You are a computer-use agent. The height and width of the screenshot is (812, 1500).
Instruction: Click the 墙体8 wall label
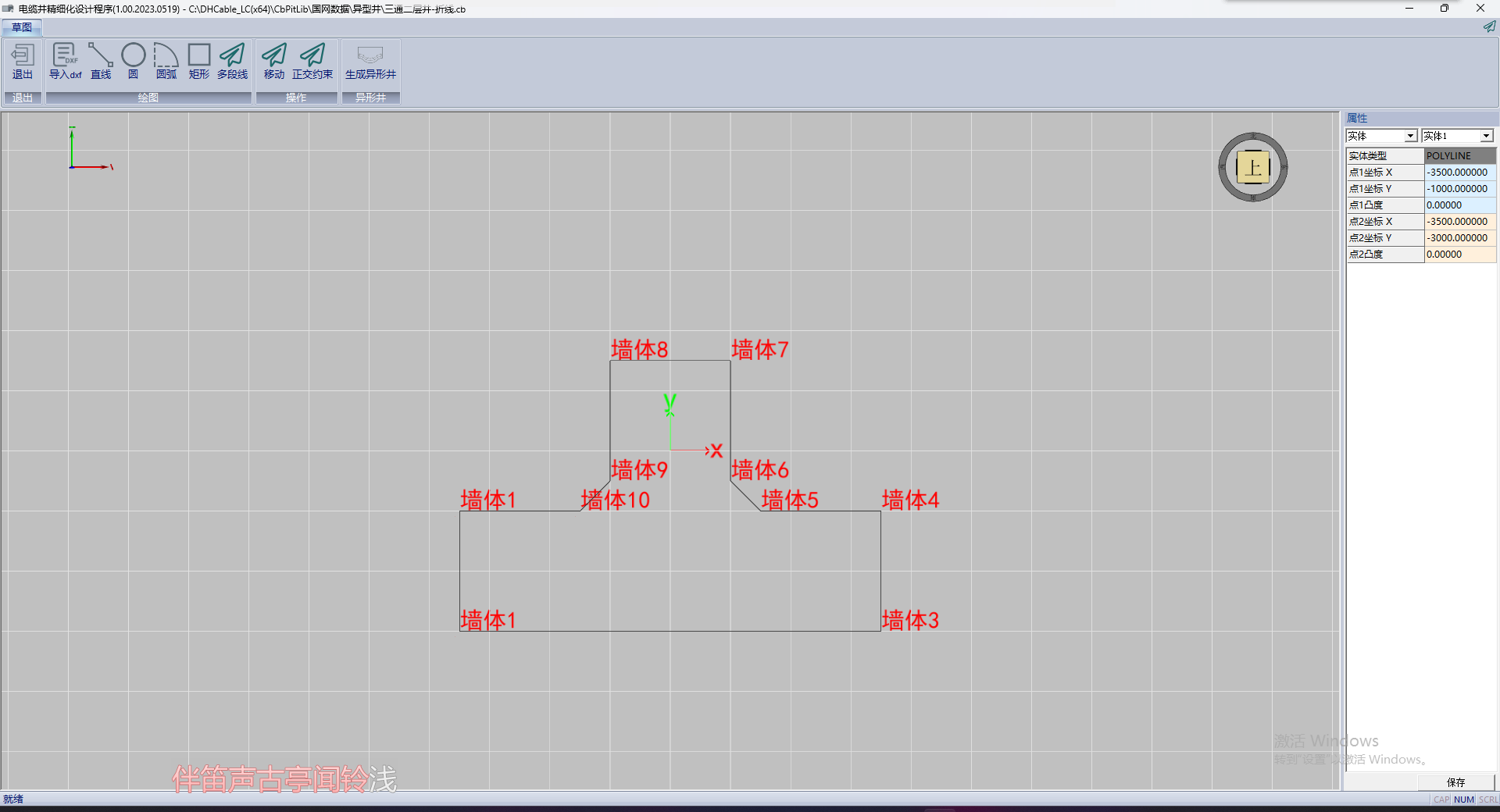click(639, 349)
